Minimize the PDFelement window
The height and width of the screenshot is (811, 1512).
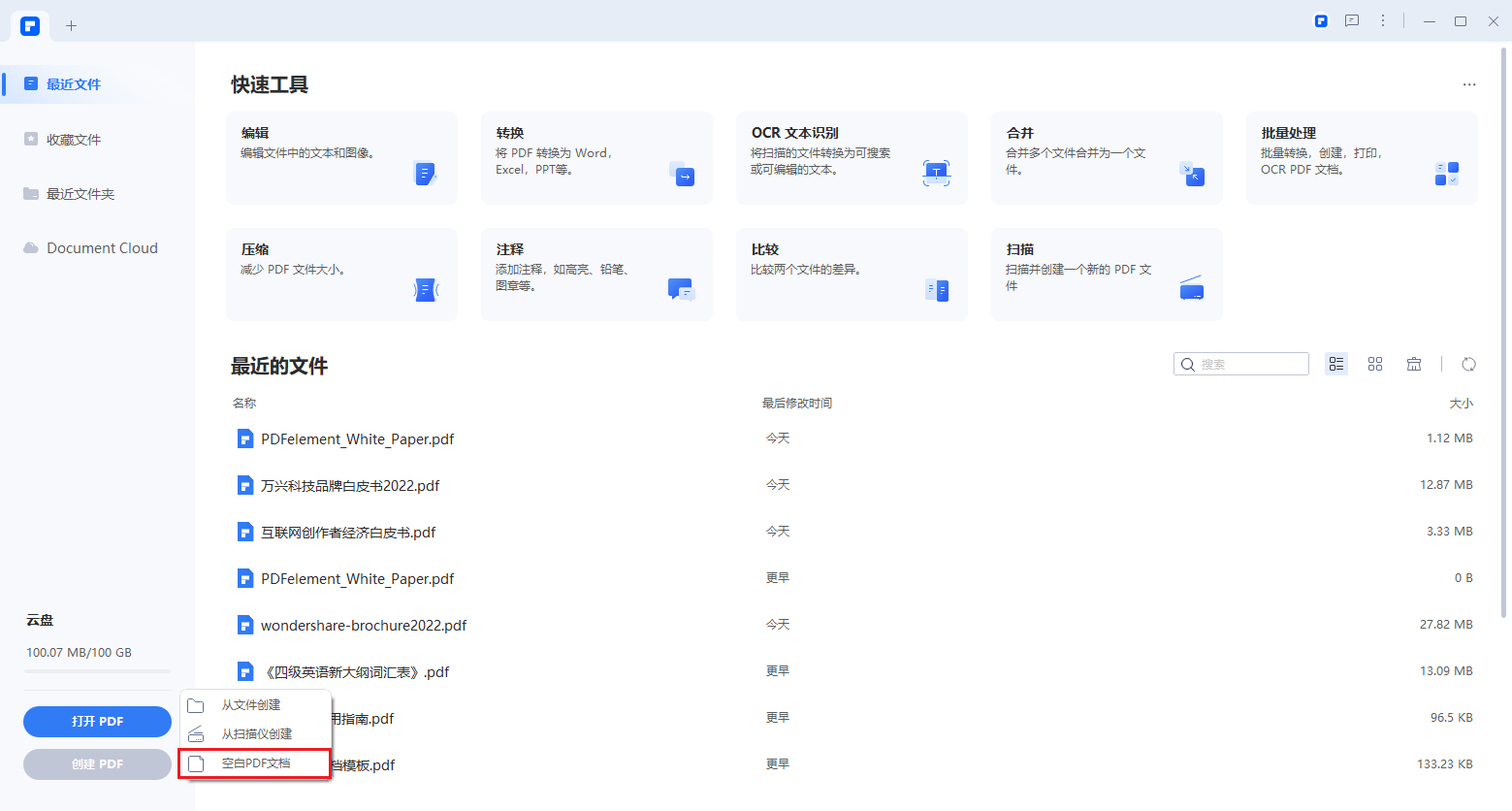coord(1429,21)
